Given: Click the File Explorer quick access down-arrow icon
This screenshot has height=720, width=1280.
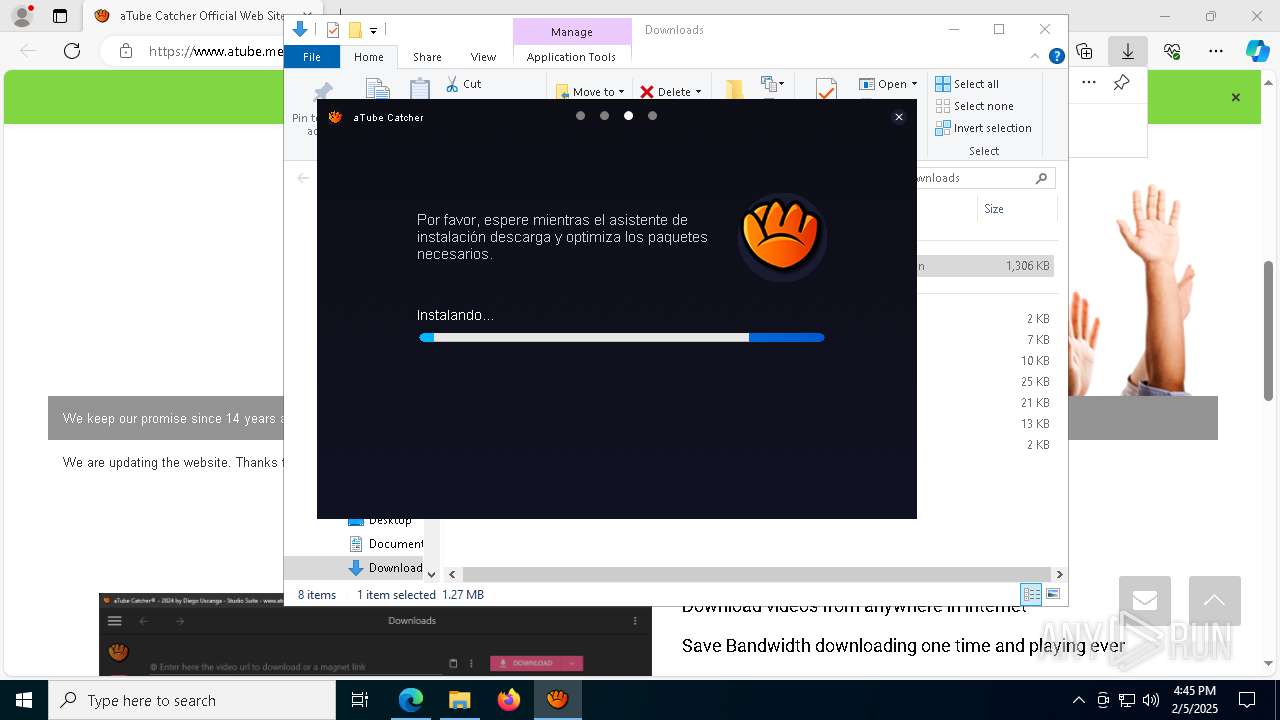Looking at the screenshot, I should [x=300, y=29].
